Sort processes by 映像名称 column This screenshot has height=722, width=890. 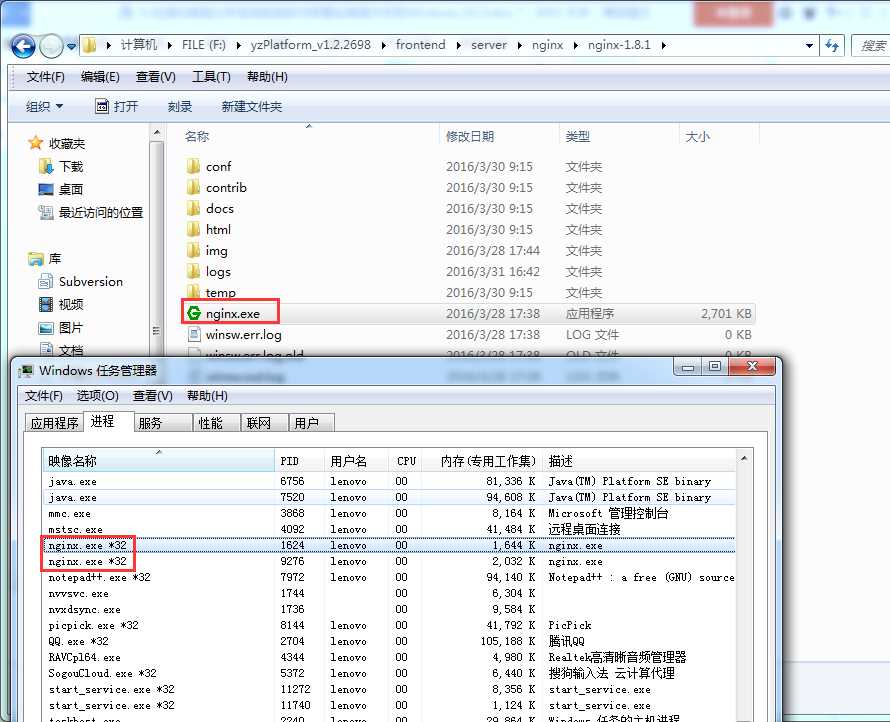pyautogui.click(x=158, y=461)
